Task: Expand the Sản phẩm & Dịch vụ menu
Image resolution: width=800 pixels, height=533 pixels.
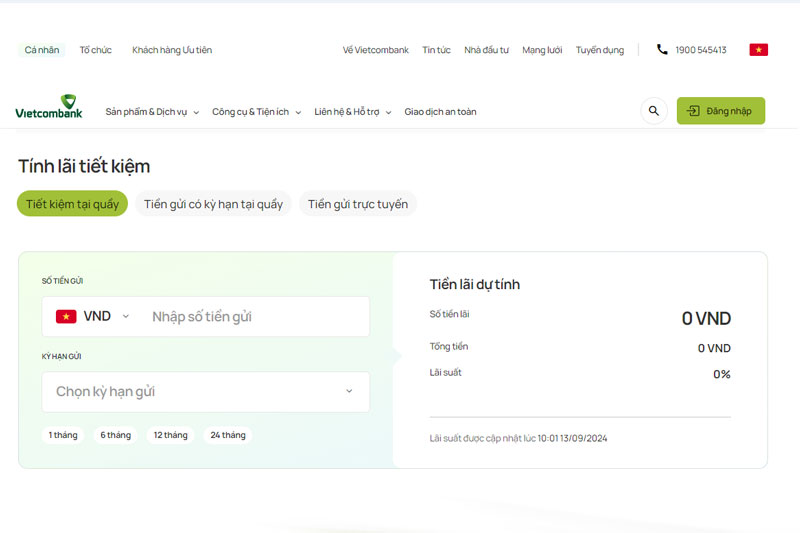Action: click(152, 112)
